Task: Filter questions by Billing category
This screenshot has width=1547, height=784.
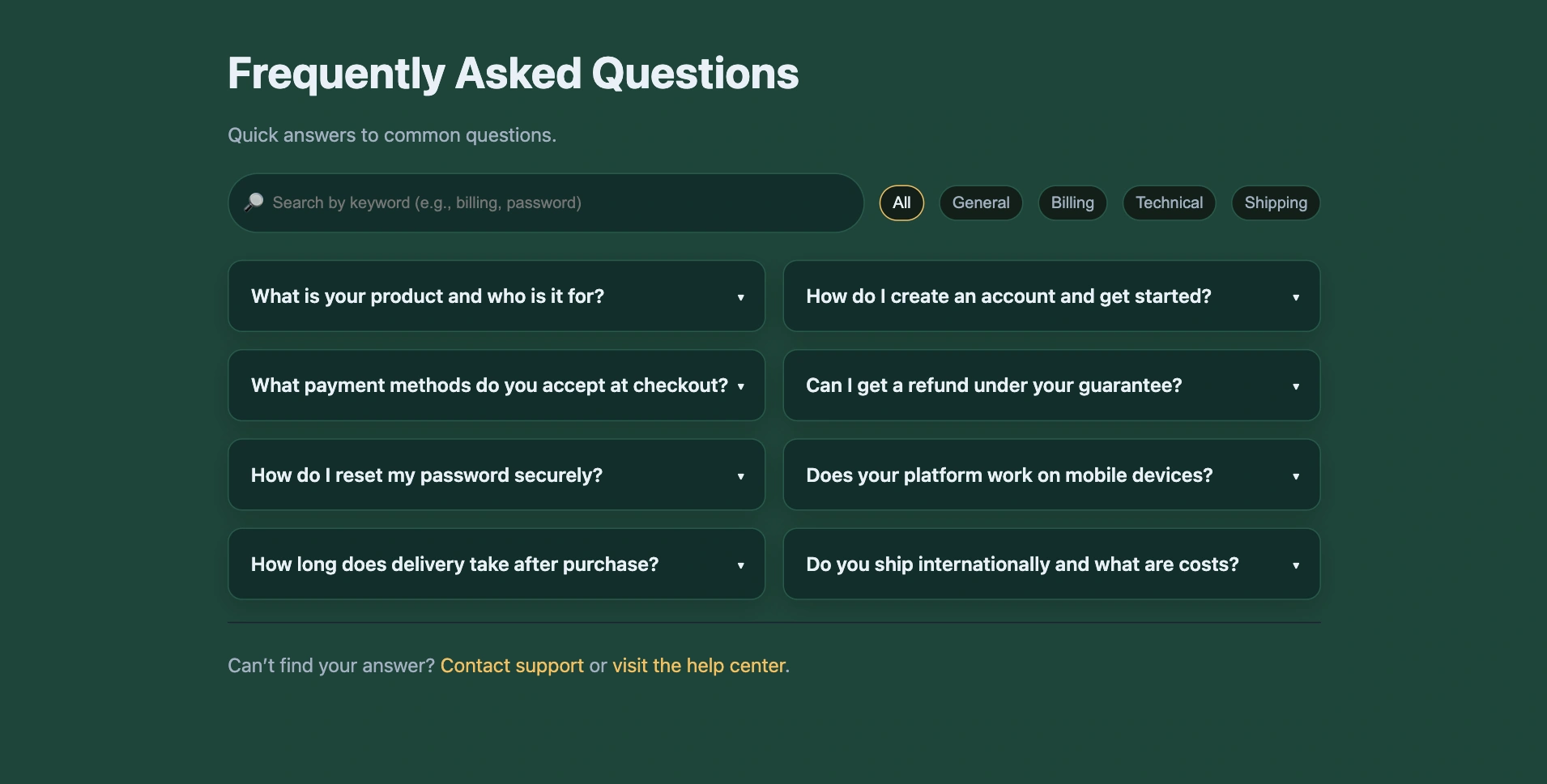Action: (1072, 202)
